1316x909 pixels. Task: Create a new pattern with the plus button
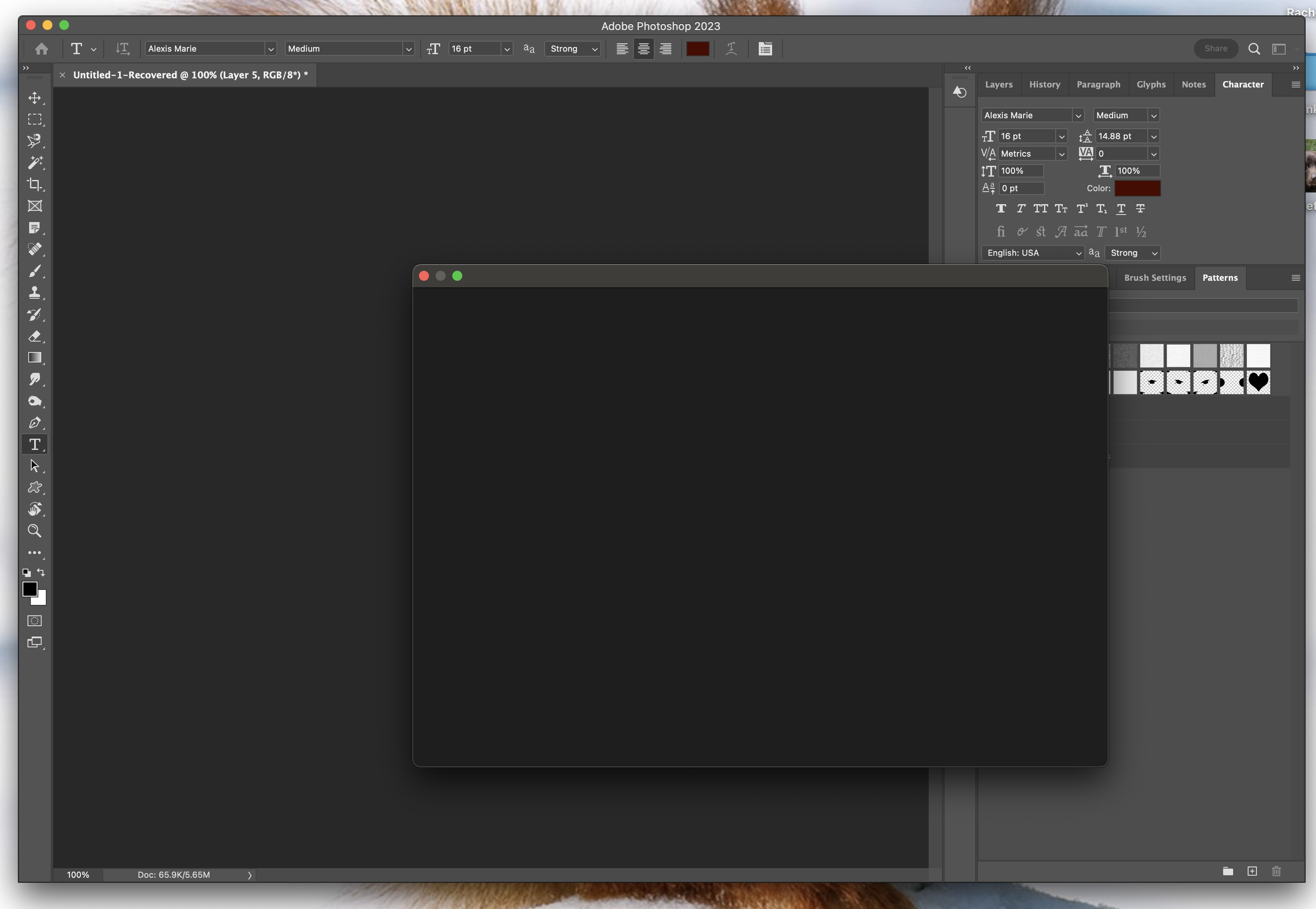1252,872
